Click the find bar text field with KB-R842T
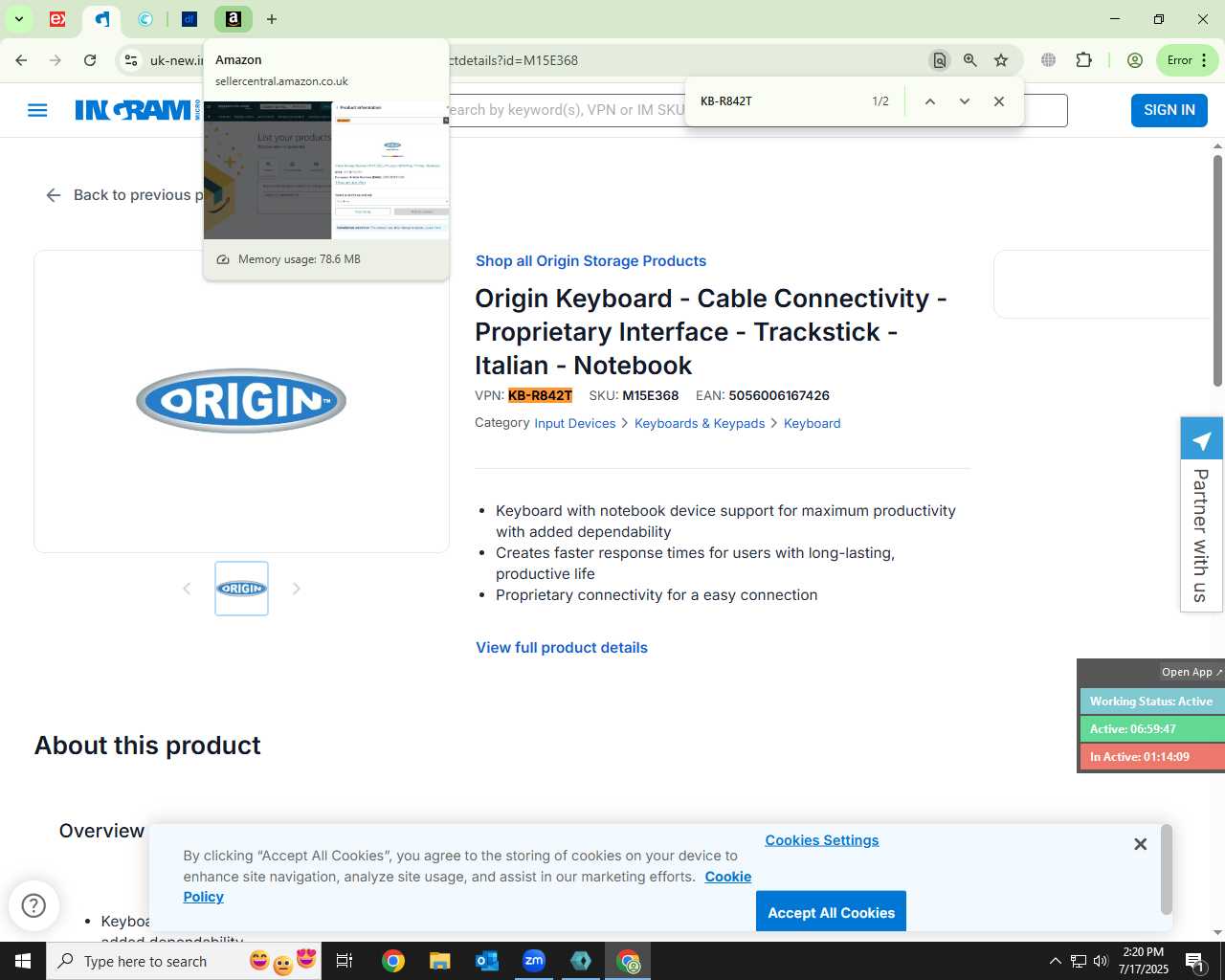 click(780, 101)
